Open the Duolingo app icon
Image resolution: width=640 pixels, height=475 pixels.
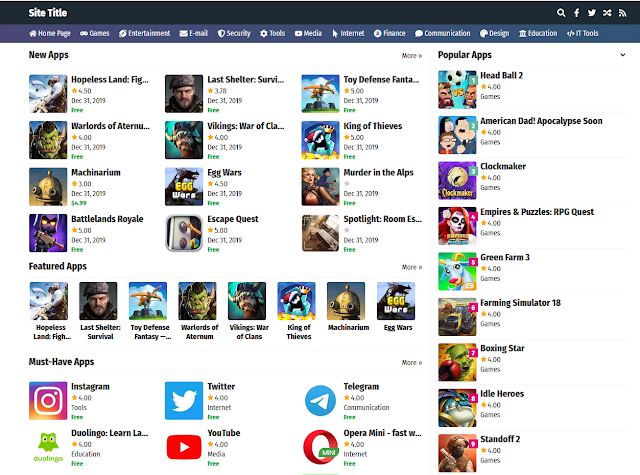48,447
